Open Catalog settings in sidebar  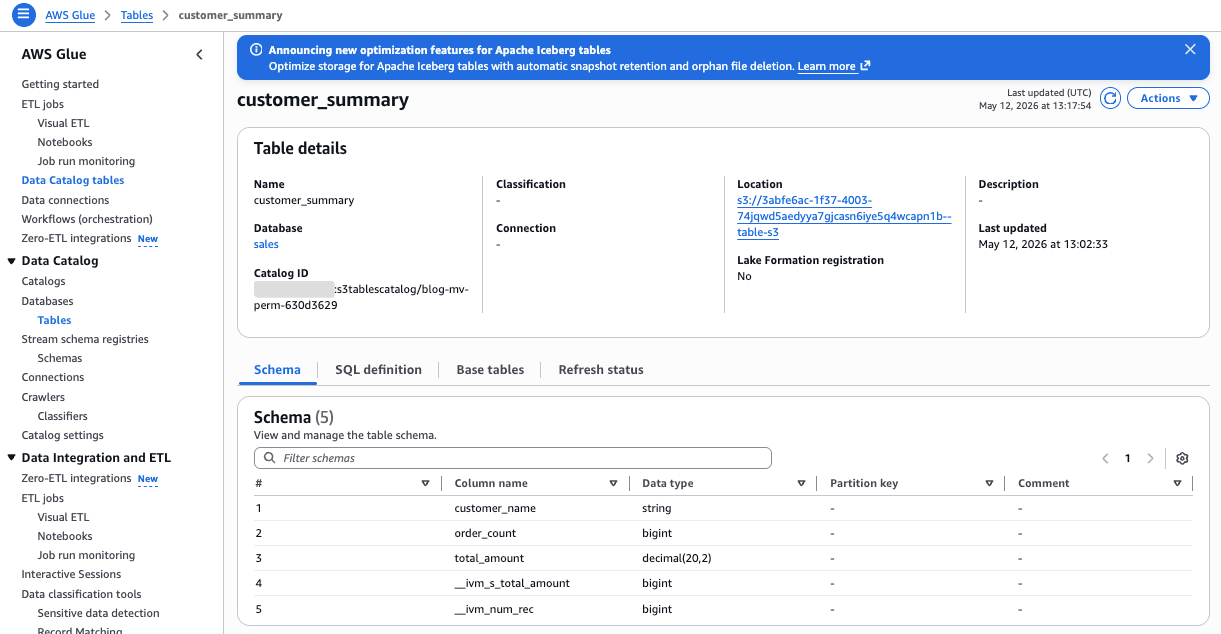point(62,435)
